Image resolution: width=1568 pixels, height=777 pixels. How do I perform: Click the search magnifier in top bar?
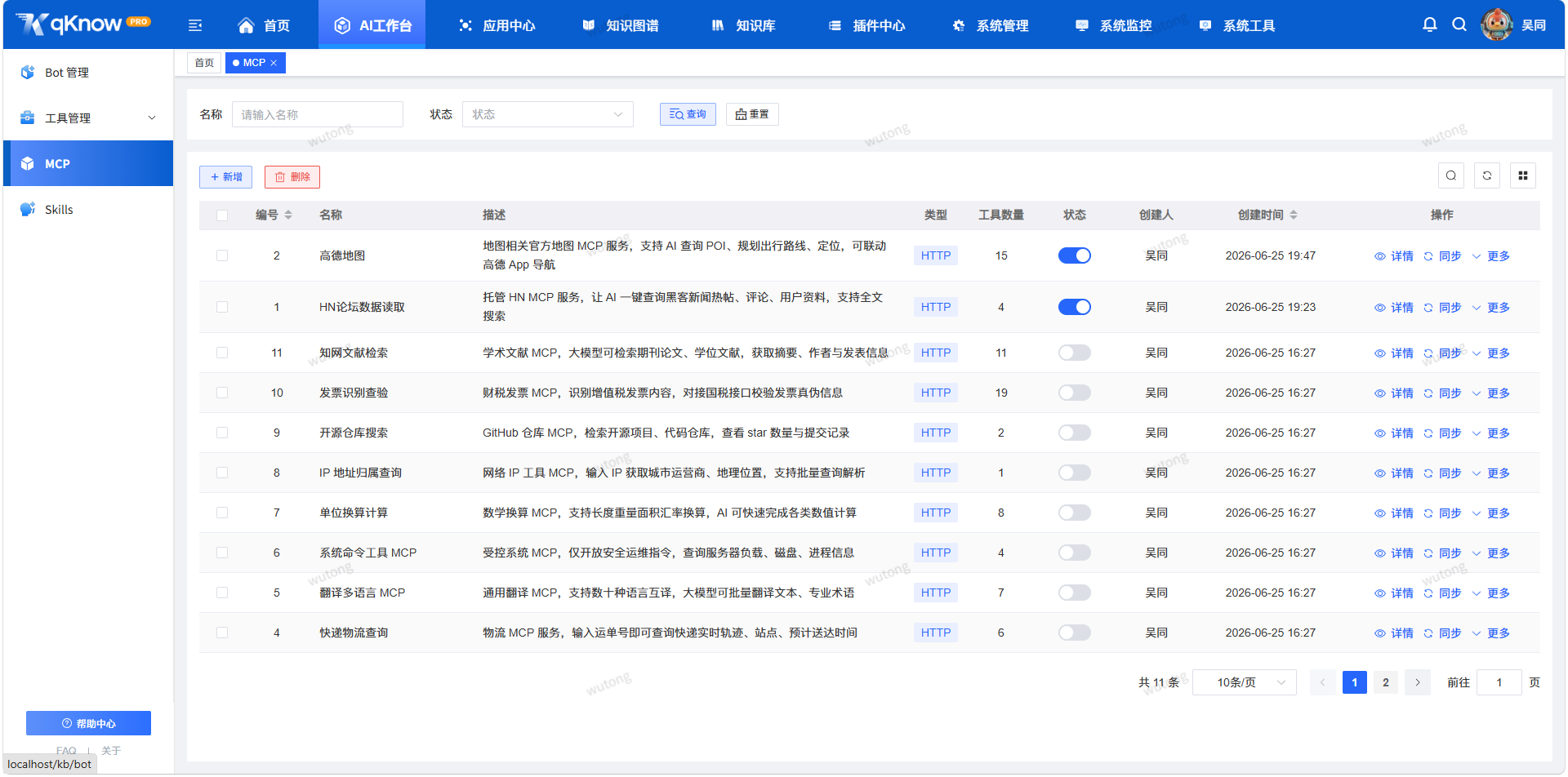pos(1459,24)
